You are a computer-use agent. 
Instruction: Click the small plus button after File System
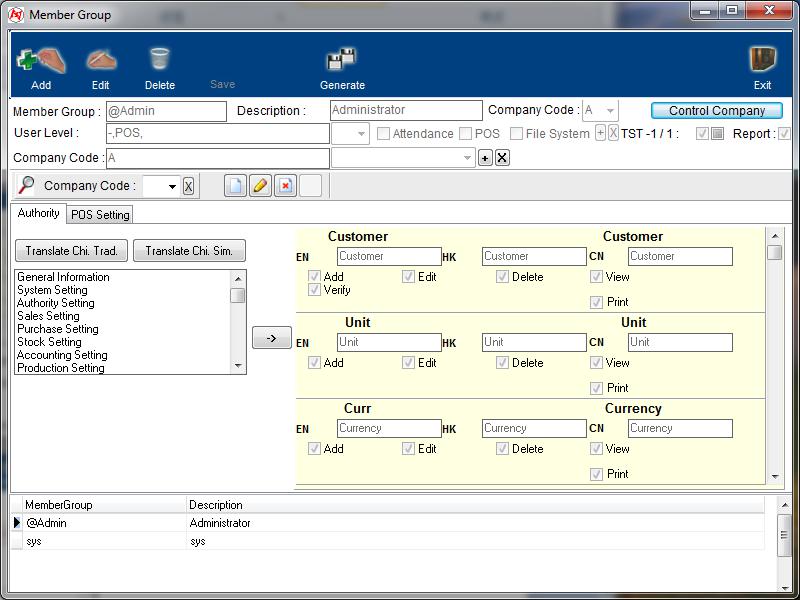pos(601,133)
